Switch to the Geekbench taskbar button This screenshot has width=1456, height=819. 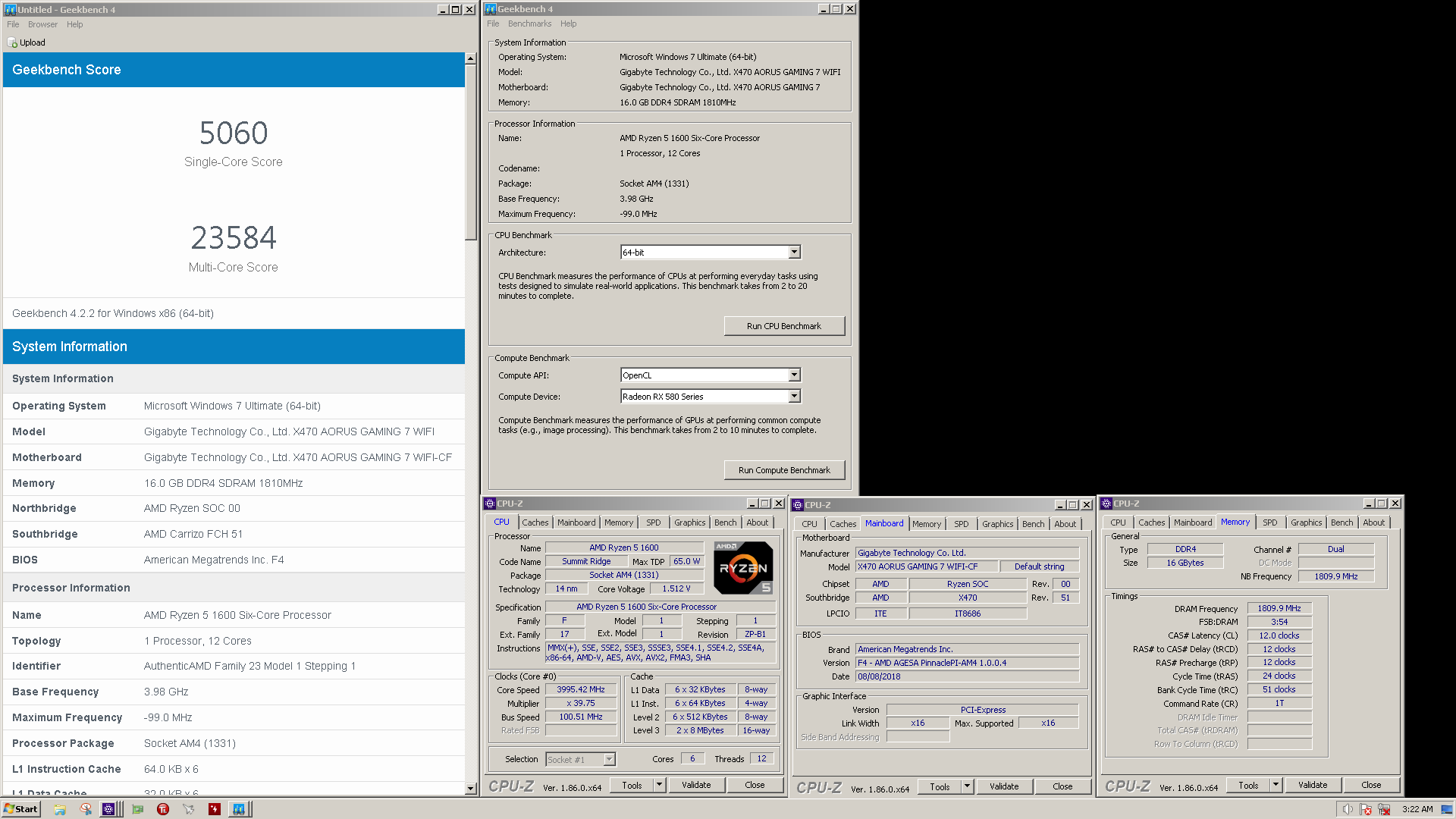point(239,809)
